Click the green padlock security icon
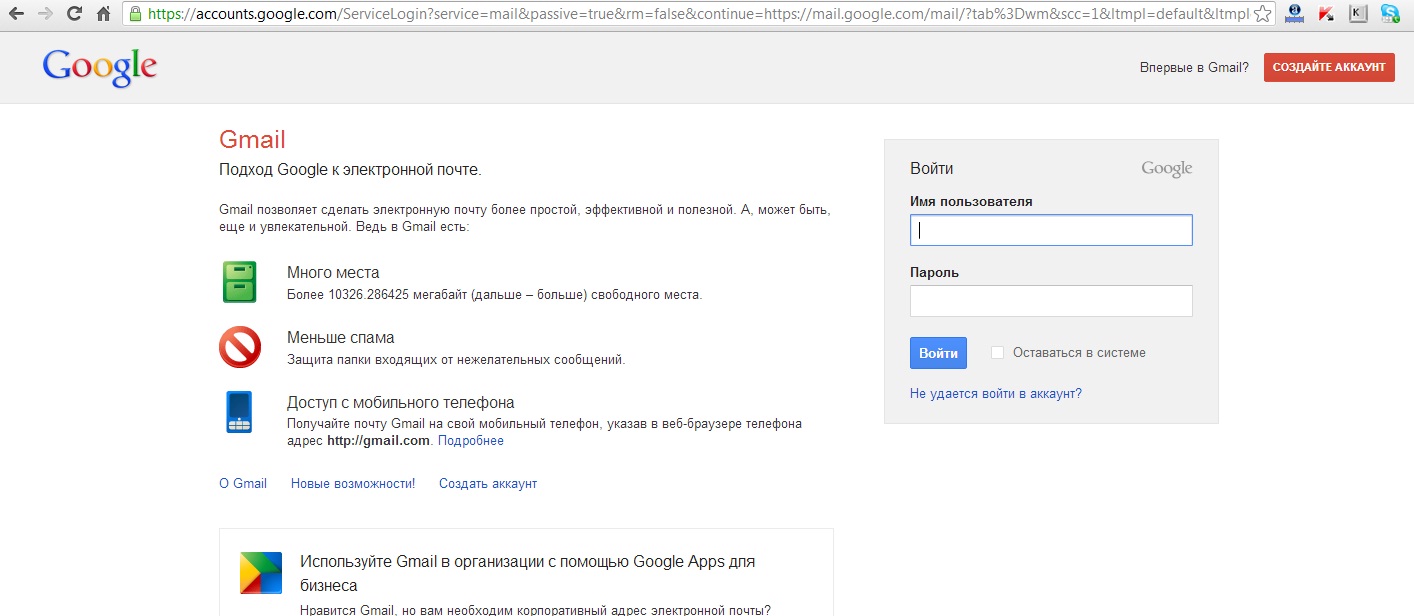Screen dimensions: 1414x616 tap(135, 14)
